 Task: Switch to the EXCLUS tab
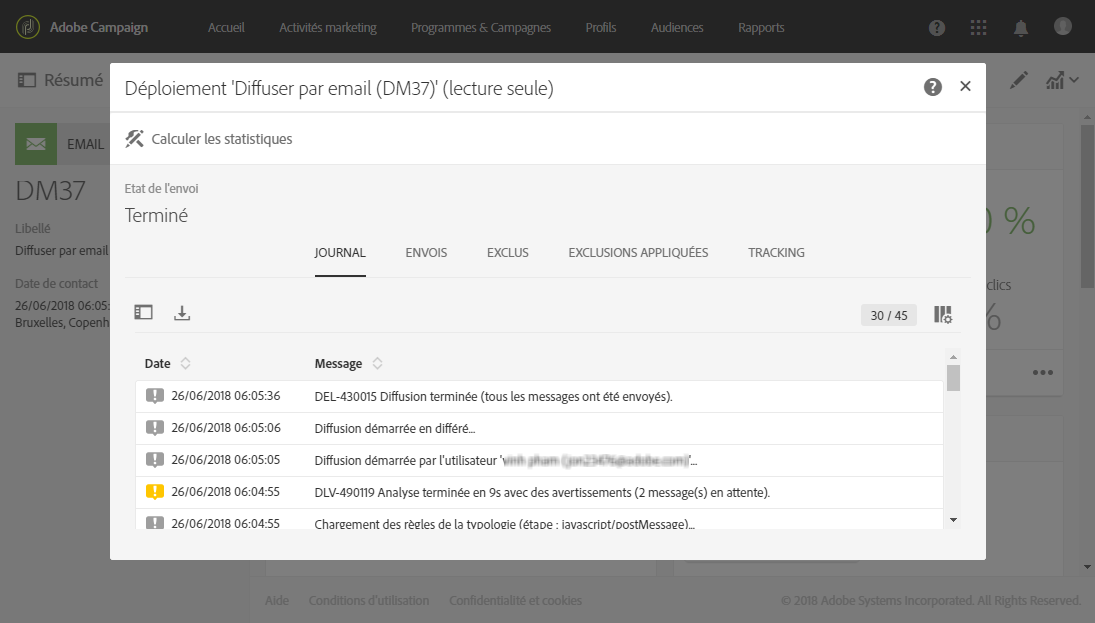pos(508,253)
